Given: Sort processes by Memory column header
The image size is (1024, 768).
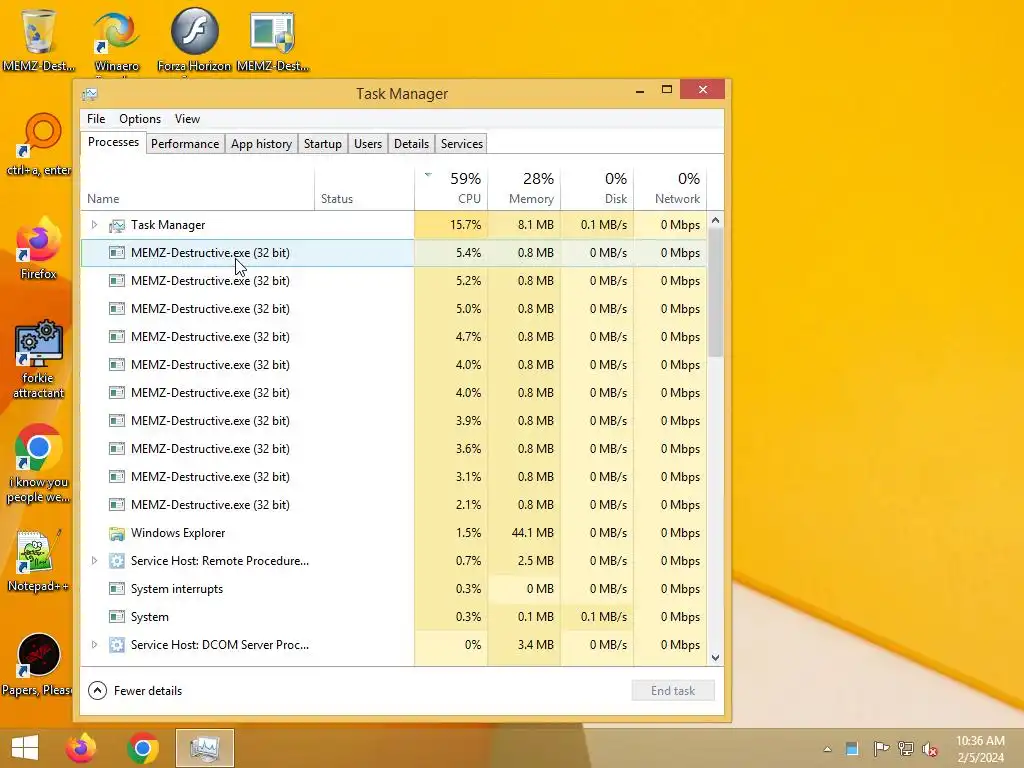Looking at the screenshot, I should click(x=524, y=188).
